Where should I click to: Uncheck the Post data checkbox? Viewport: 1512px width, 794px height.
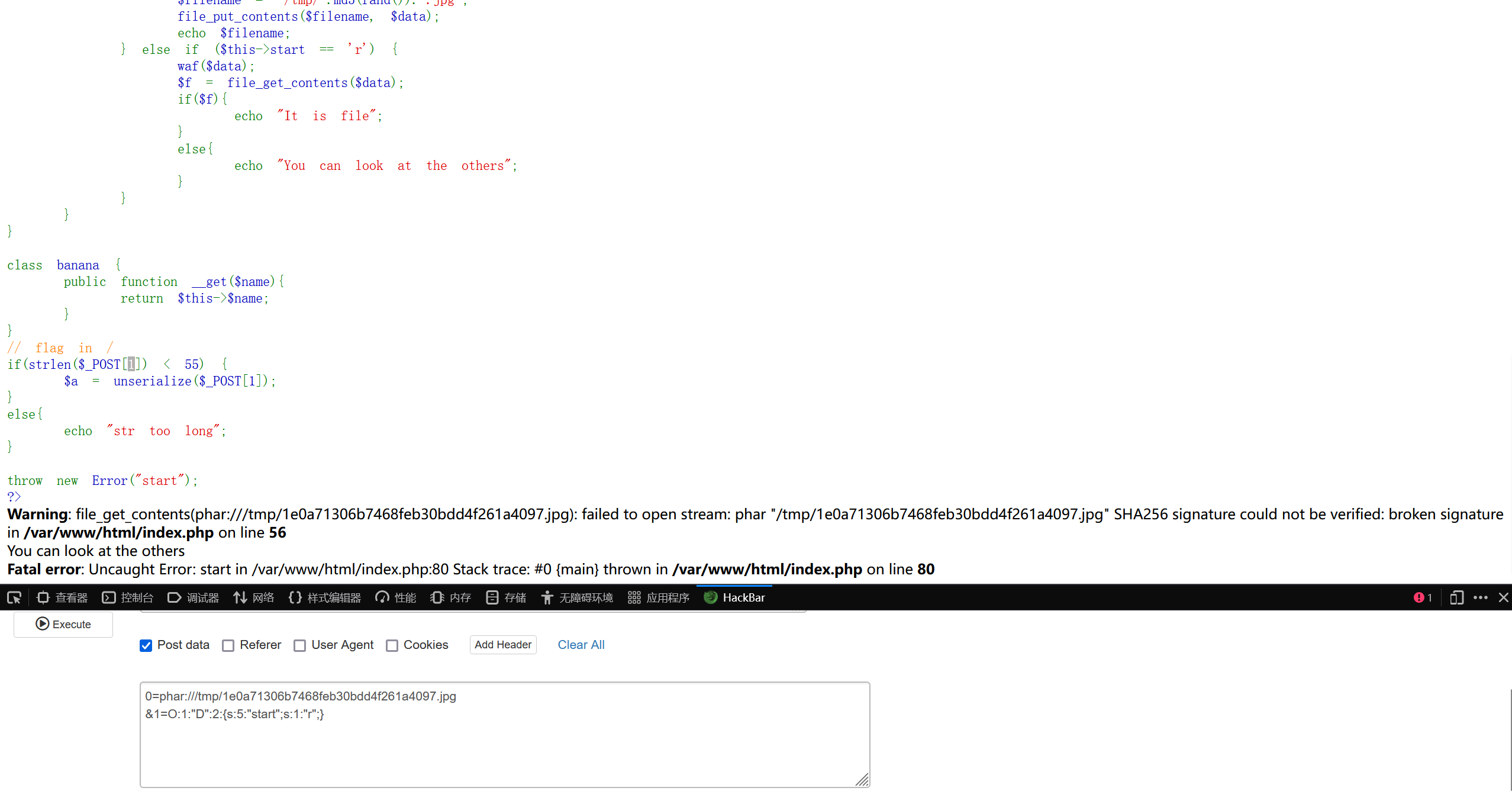(146, 645)
